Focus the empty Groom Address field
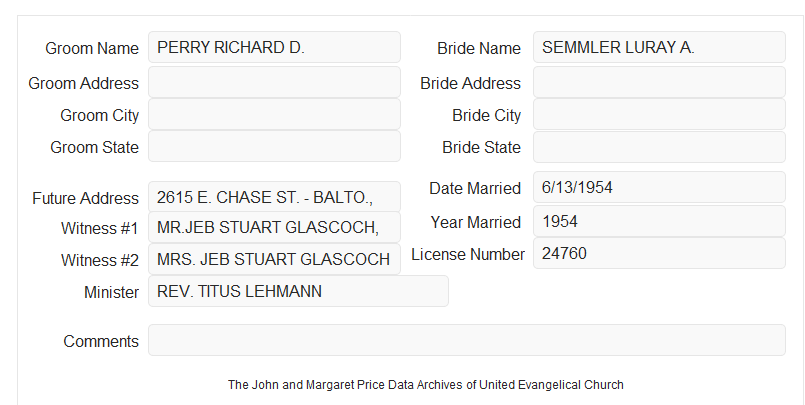 [x=274, y=82]
